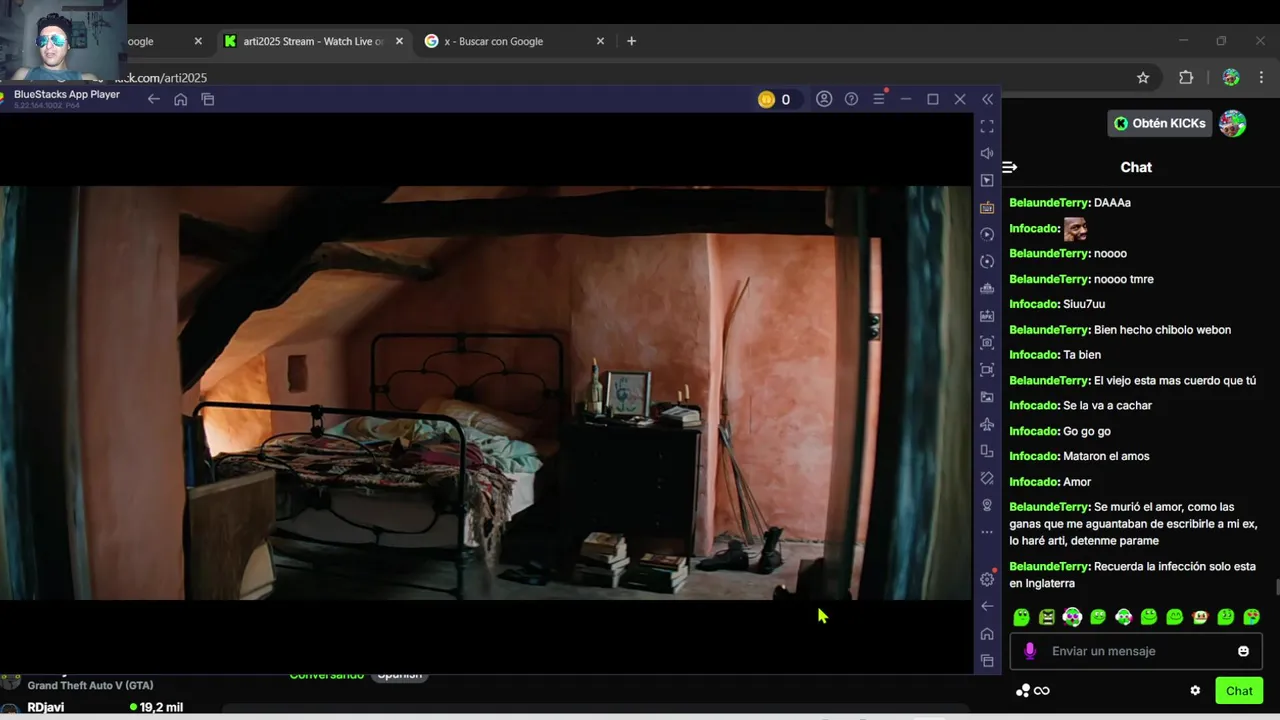Open Chrome three-dot menu
1280x720 pixels.
click(x=1261, y=78)
